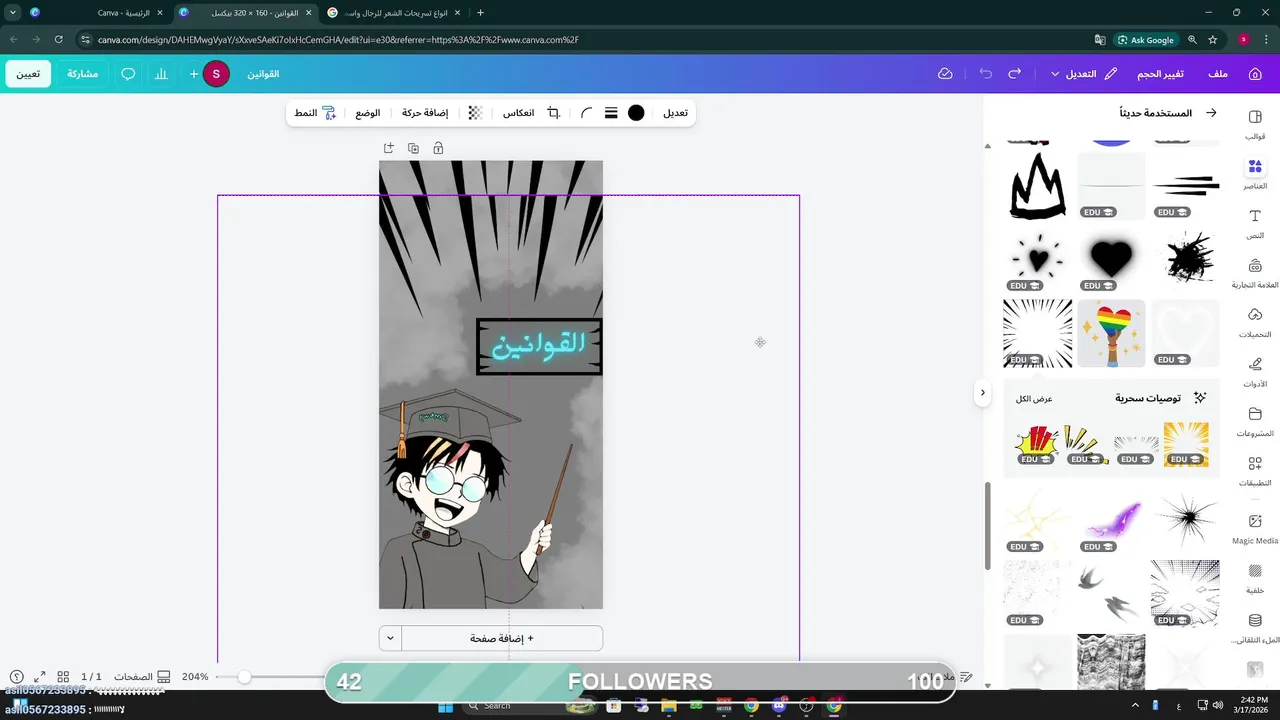Click the Animate (إضافة حركة) button
This screenshot has height=720, width=1280.
tap(425, 113)
